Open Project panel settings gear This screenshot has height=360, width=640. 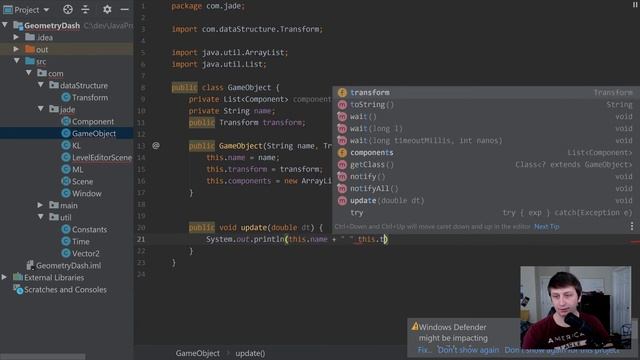tap(107, 9)
